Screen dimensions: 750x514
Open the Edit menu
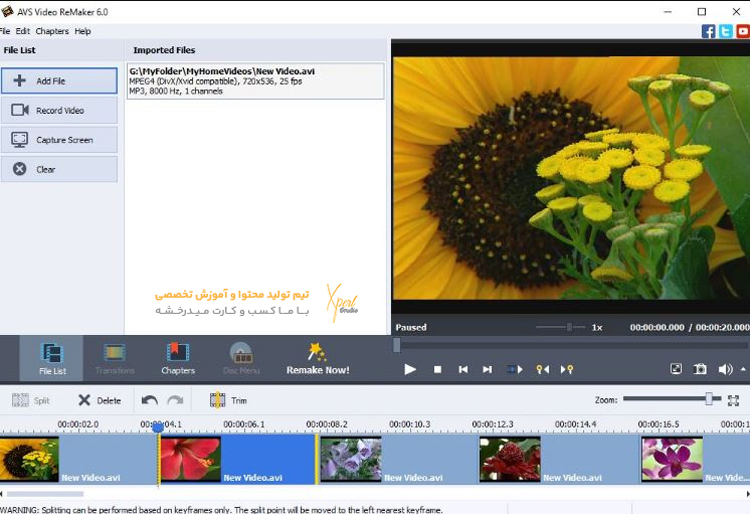click(22, 31)
